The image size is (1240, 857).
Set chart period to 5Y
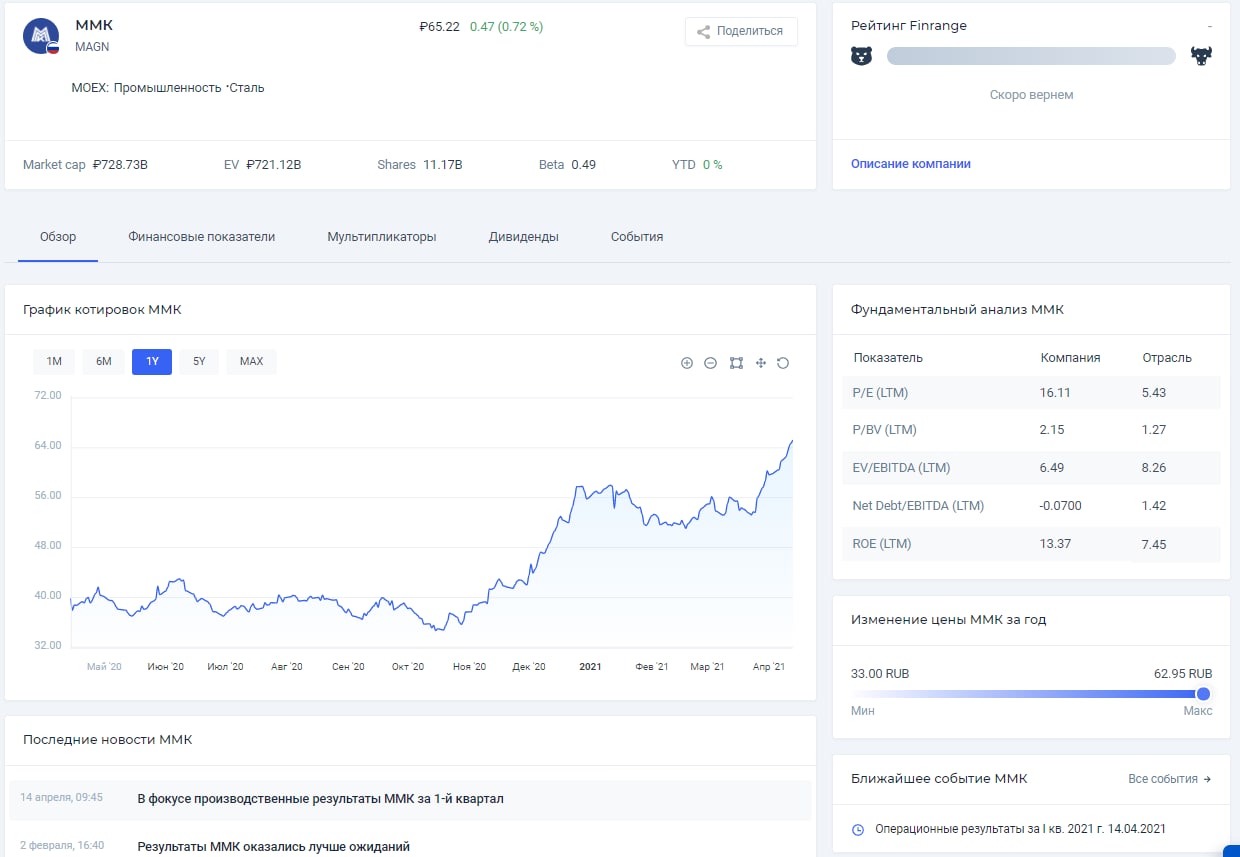[x=199, y=361]
